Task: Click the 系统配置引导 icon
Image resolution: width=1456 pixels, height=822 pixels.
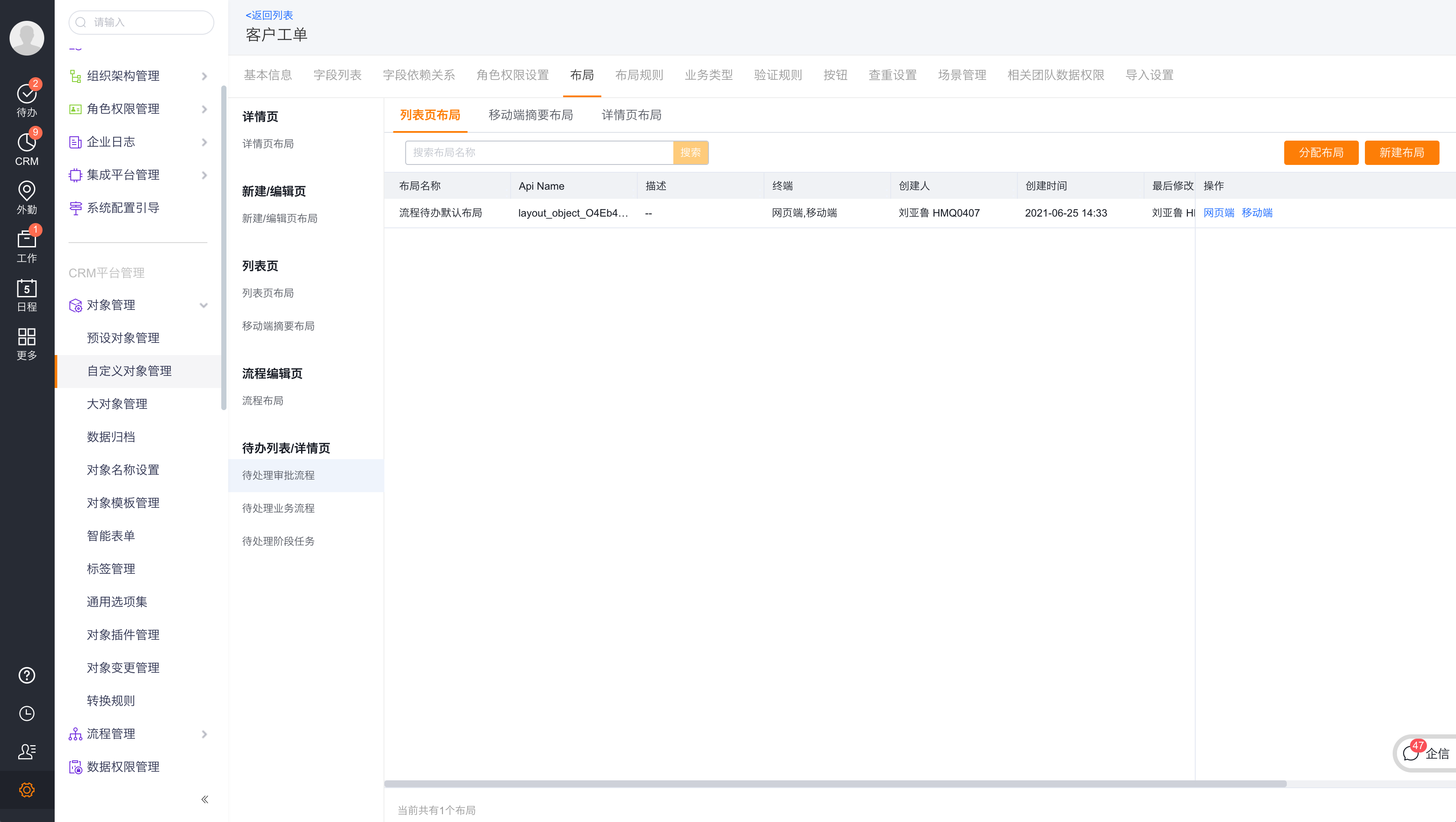Action: click(x=76, y=207)
